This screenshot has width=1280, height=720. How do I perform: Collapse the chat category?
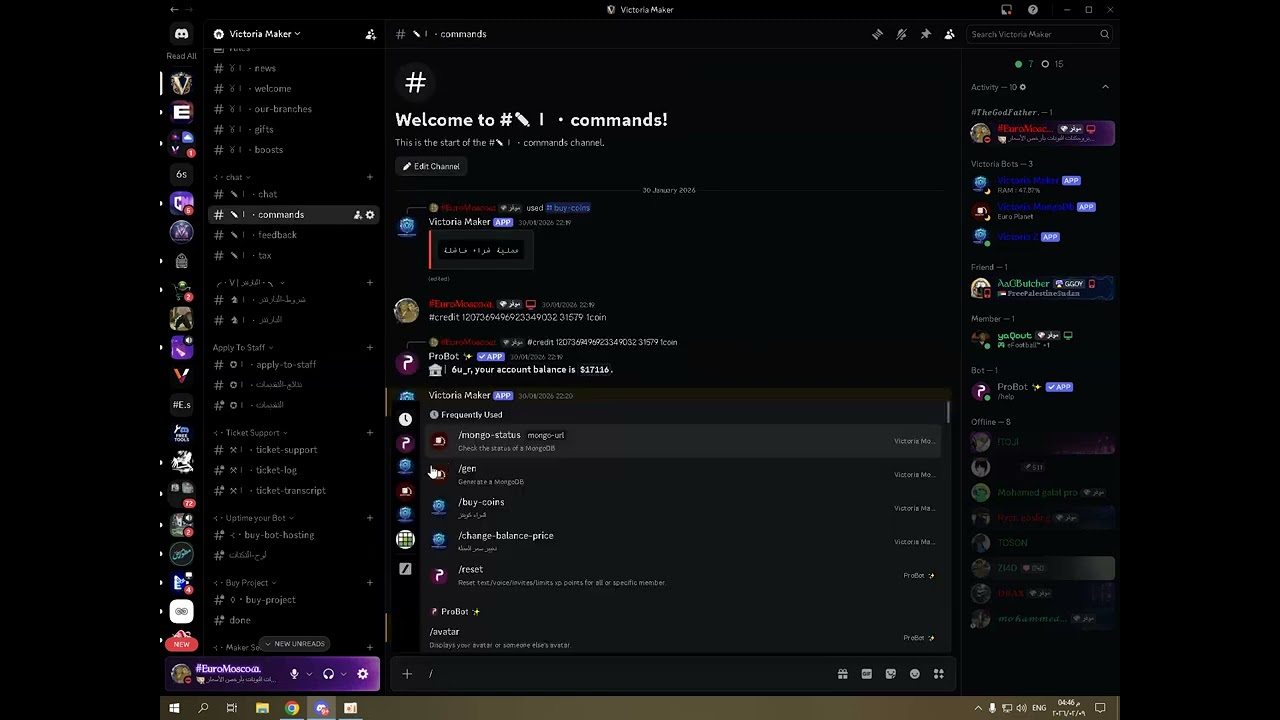pos(233,177)
